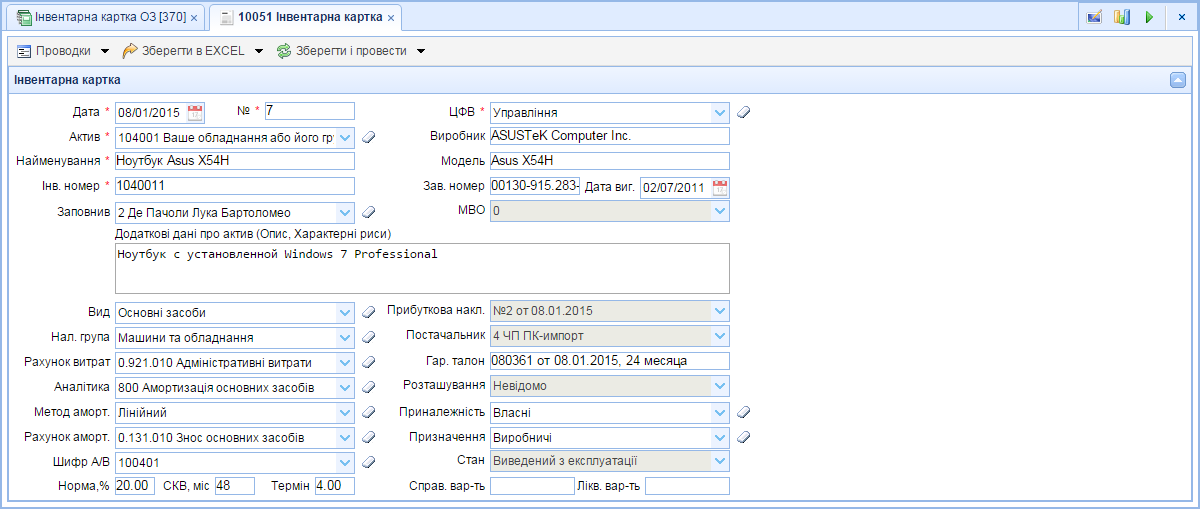Open the calendar picker for the Дата field
The image size is (1200, 509).
point(195,112)
